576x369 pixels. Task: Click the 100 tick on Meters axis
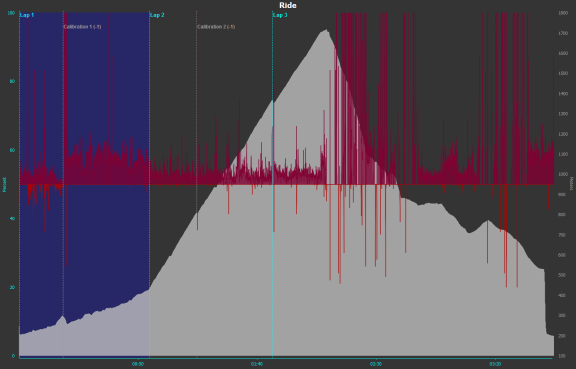coord(563,356)
